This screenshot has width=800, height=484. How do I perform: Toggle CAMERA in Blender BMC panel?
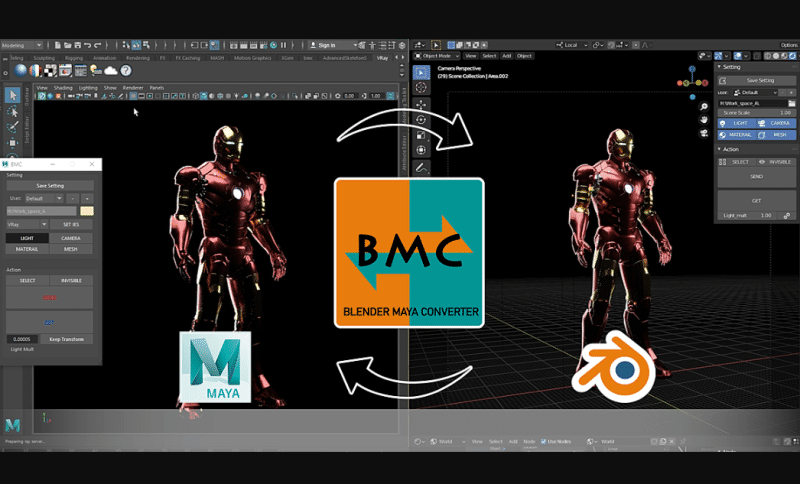point(776,123)
